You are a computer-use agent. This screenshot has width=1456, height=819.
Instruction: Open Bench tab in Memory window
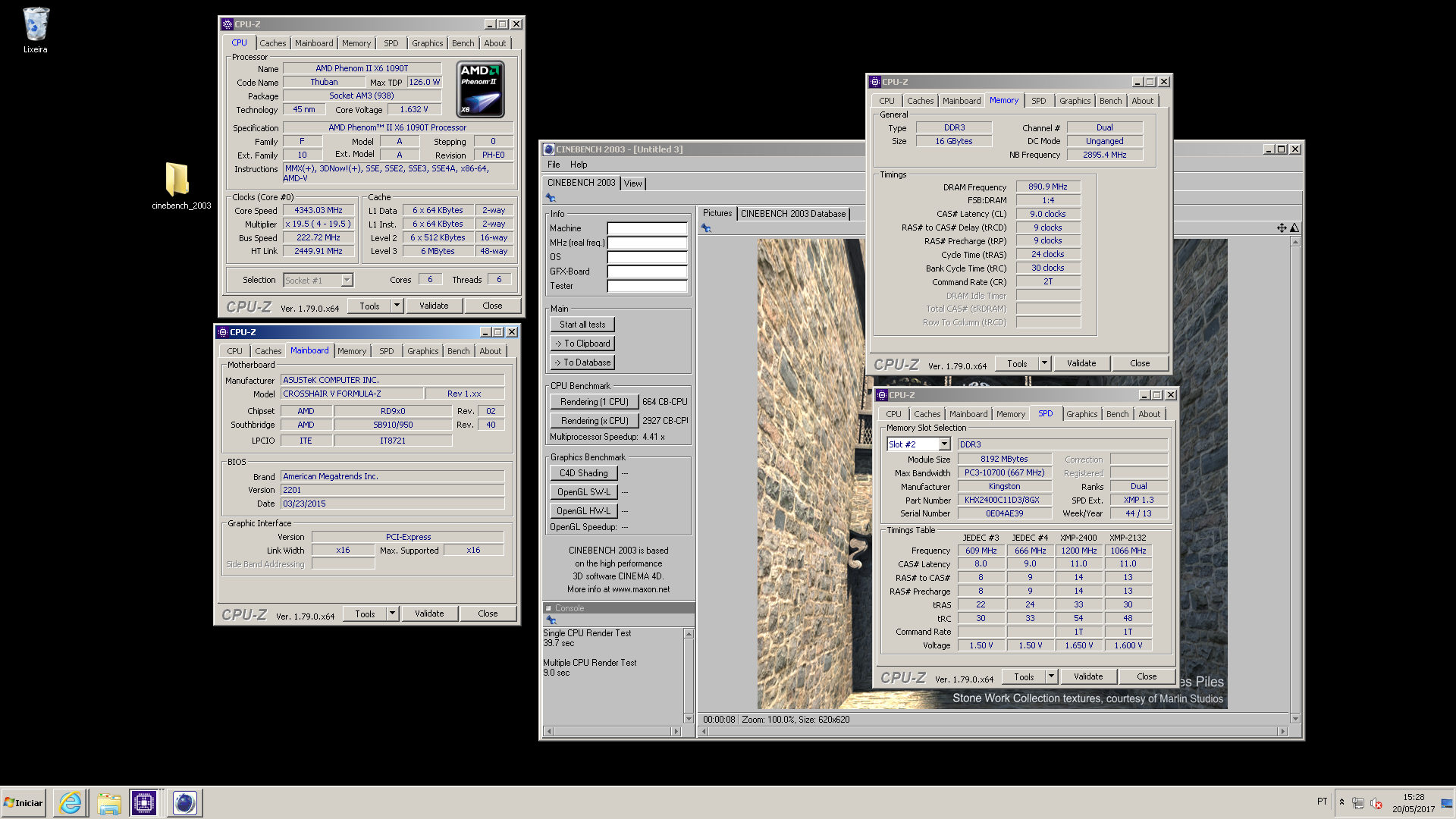1110,101
